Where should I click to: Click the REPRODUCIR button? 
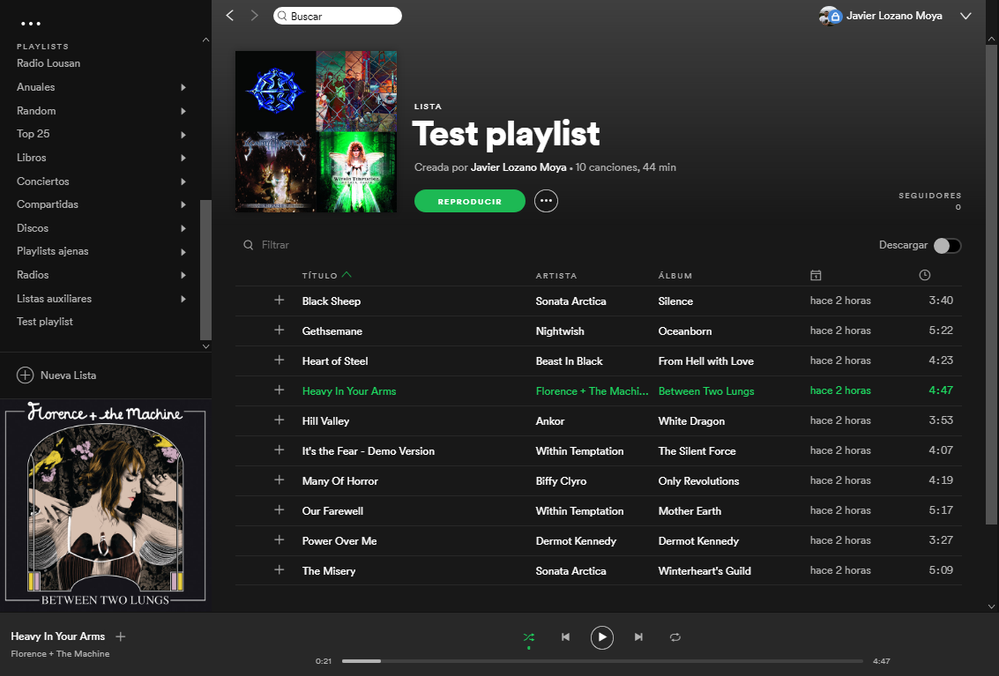click(x=470, y=201)
